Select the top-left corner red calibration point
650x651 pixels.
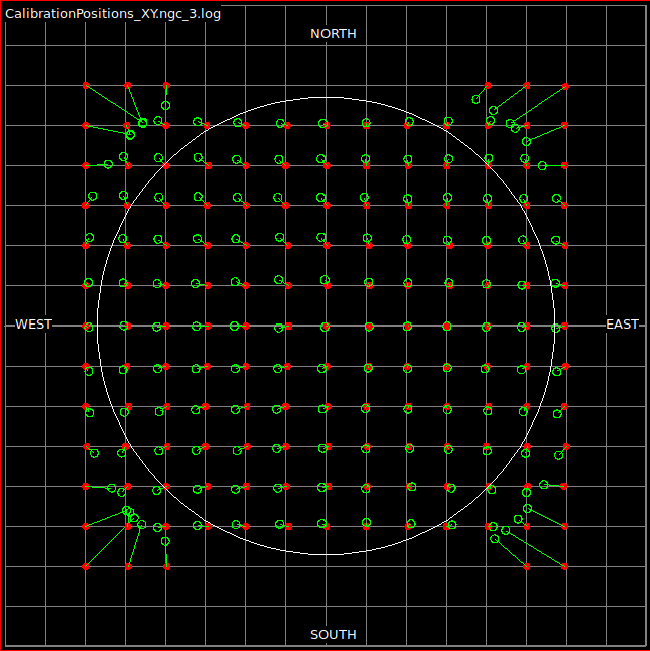coord(86,85)
